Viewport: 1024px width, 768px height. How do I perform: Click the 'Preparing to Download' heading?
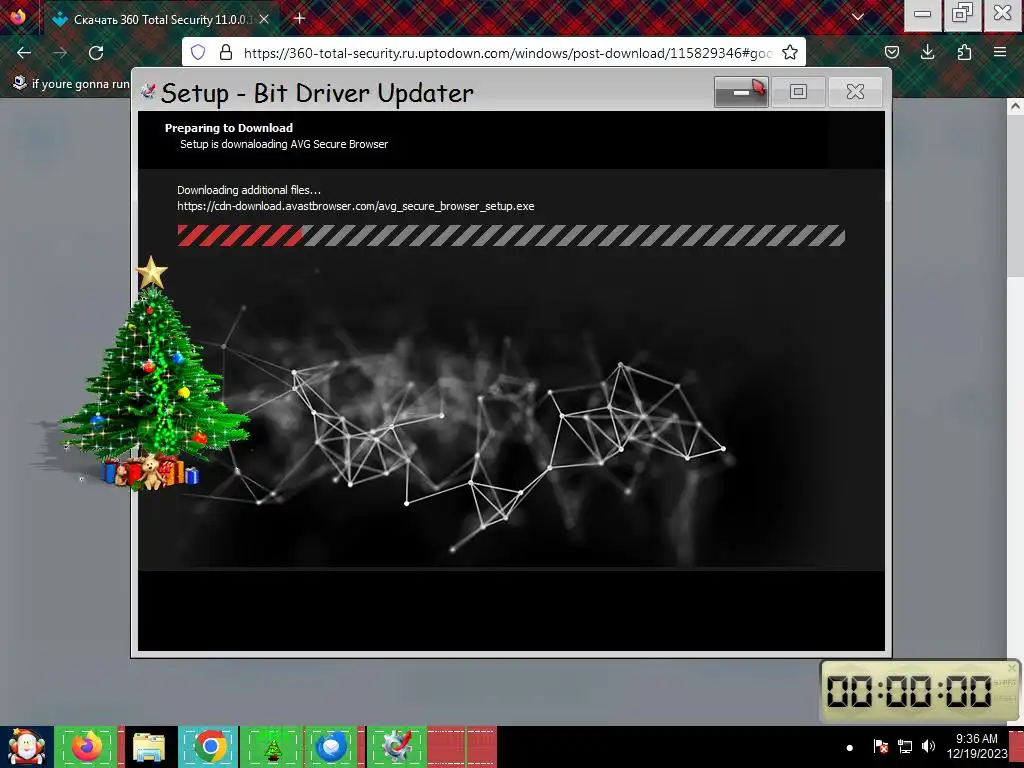click(229, 128)
